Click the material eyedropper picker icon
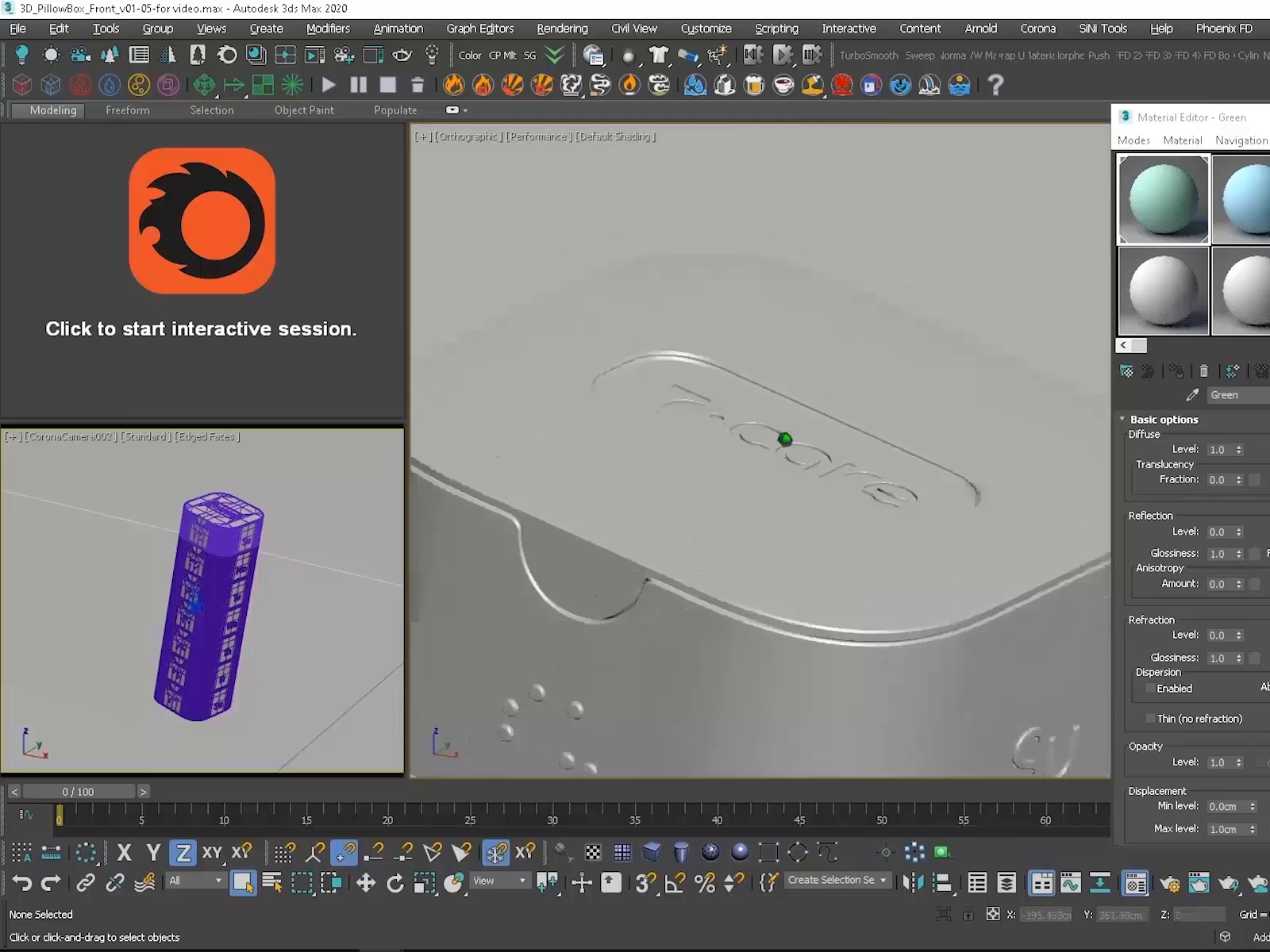 (x=1191, y=394)
